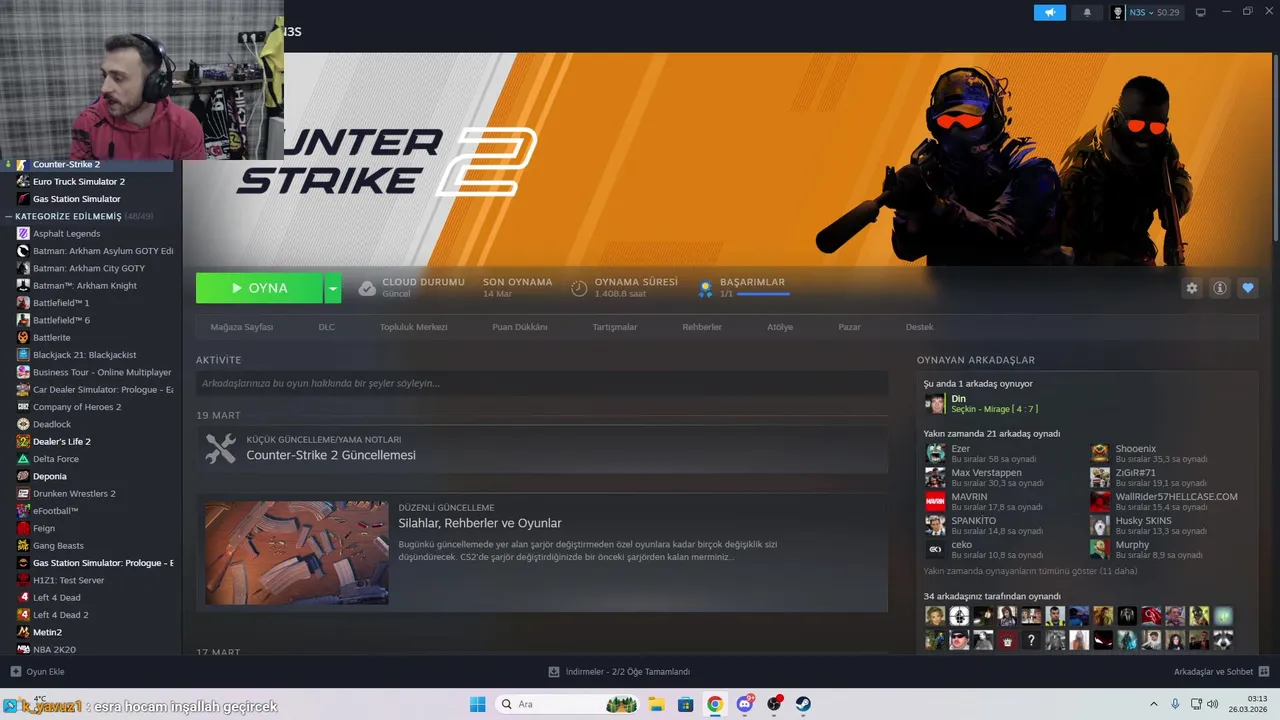Open the DLC tab
The height and width of the screenshot is (720, 1280).
pos(326,327)
